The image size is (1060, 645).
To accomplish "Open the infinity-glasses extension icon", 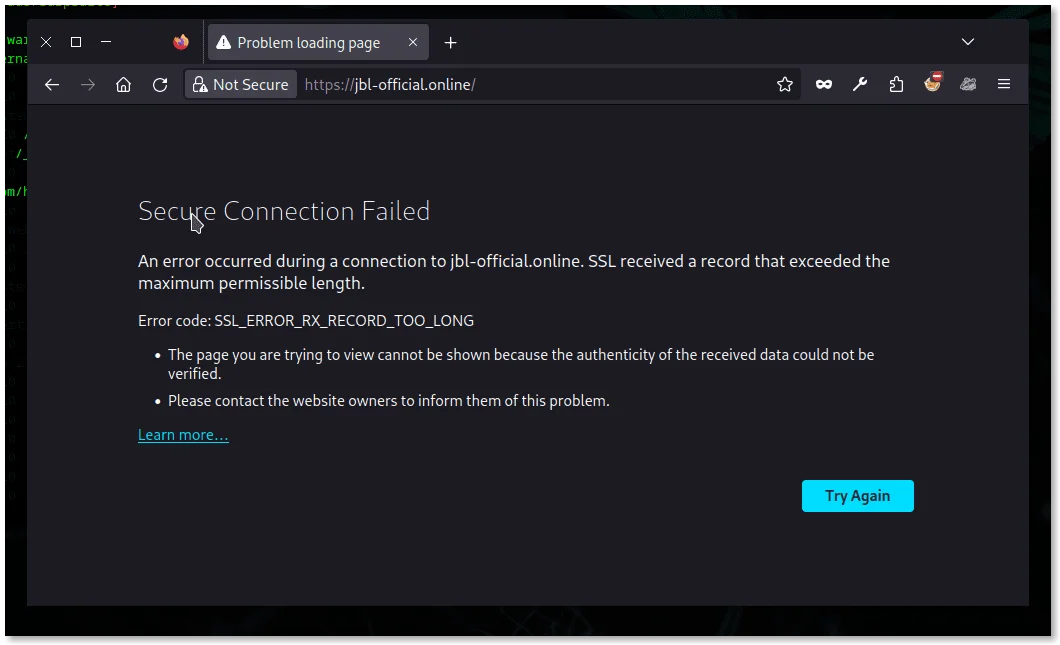I will click(x=823, y=85).
